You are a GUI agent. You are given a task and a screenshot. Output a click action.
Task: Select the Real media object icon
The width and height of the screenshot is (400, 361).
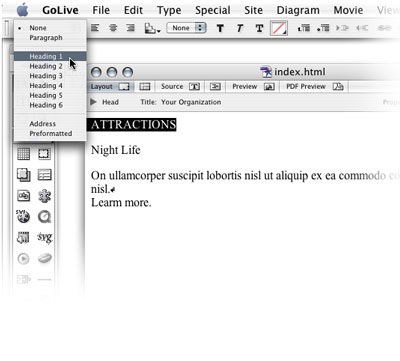pyautogui.click(x=23, y=238)
